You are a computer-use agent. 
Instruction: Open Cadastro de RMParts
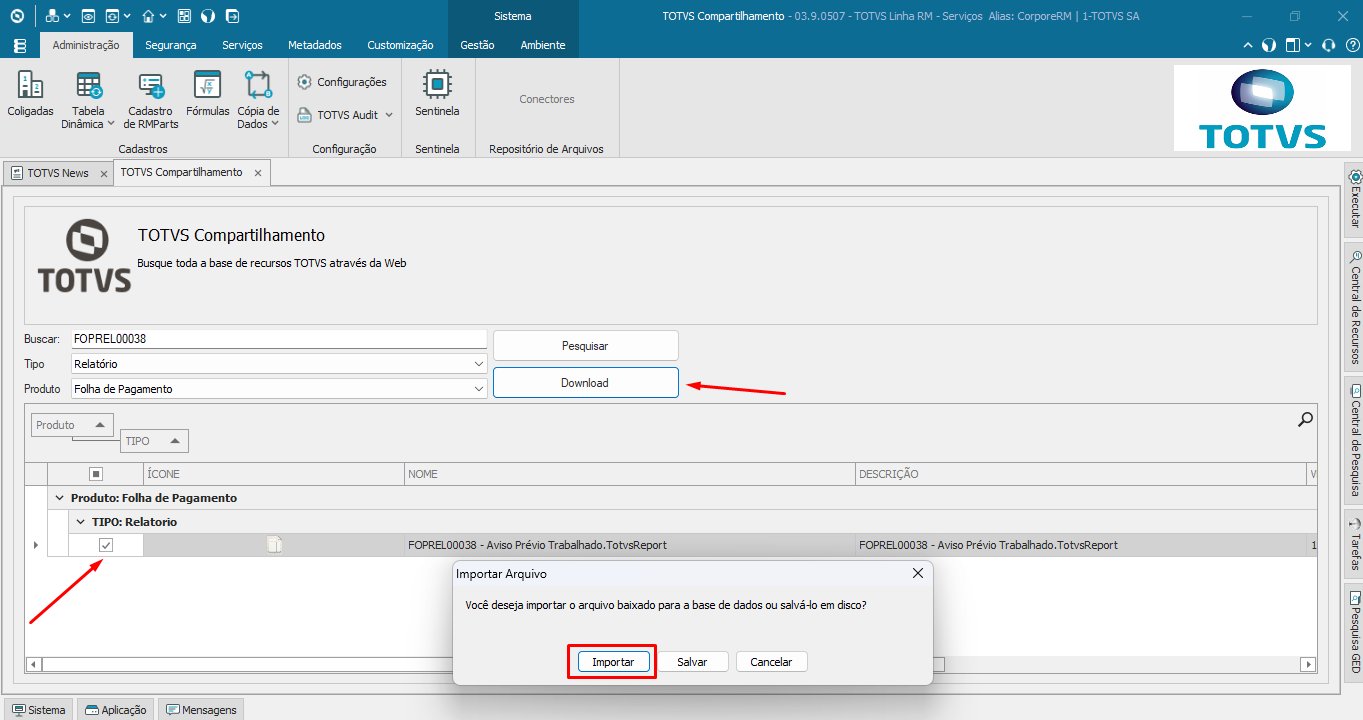pos(151,86)
